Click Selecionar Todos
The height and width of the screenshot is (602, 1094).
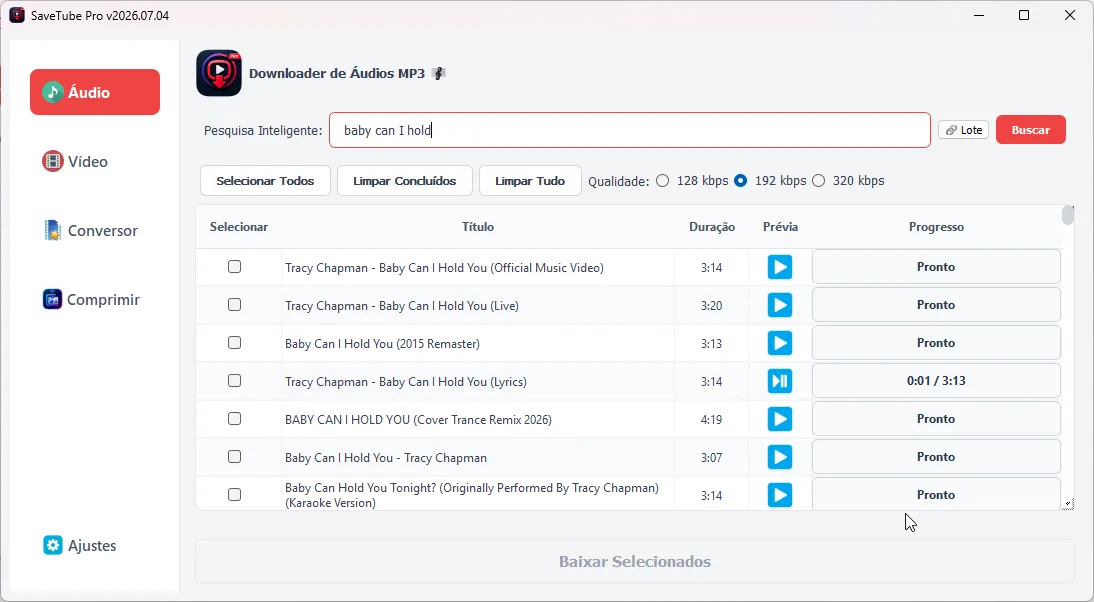click(265, 181)
